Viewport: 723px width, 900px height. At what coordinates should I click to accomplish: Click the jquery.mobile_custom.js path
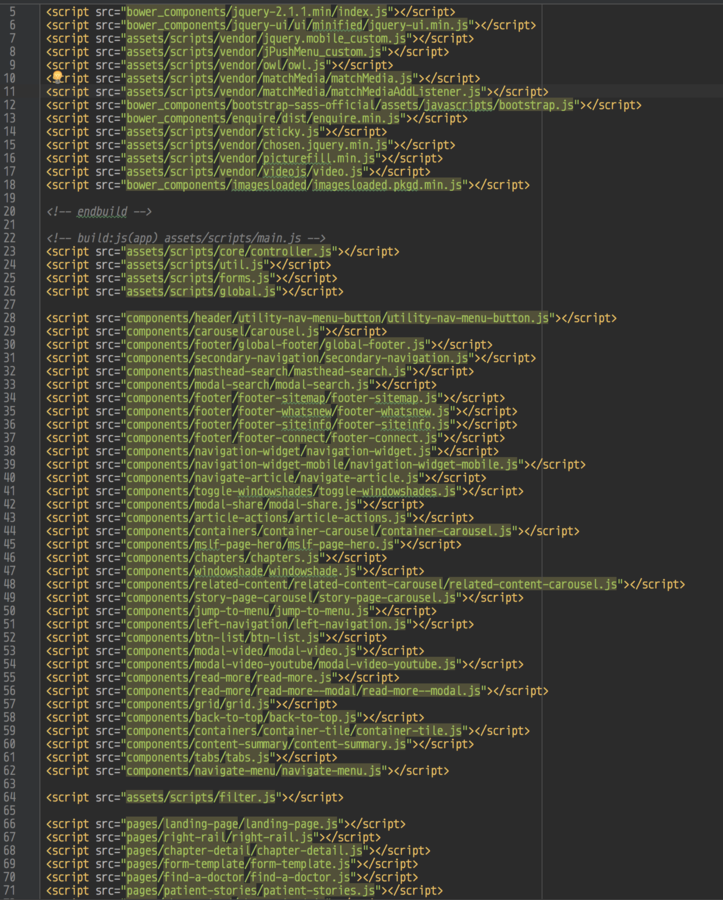(x=266, y=38)
